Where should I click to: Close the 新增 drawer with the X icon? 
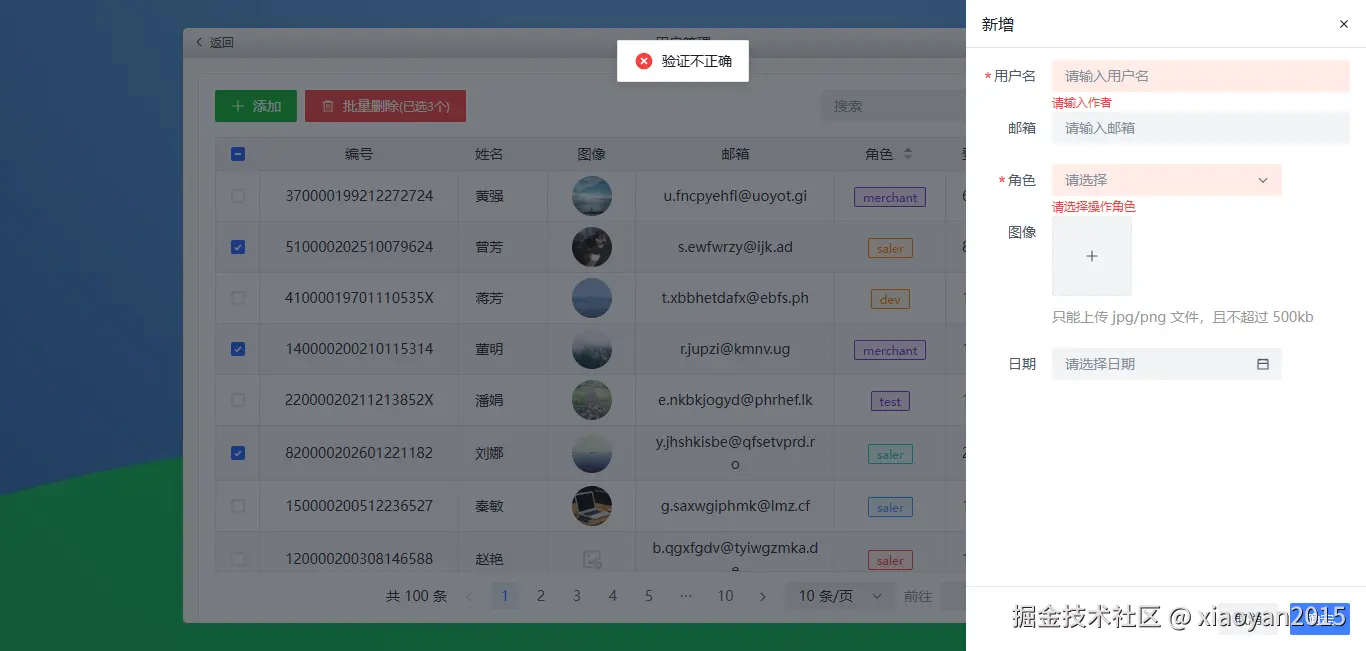(x=1343, y=24)
